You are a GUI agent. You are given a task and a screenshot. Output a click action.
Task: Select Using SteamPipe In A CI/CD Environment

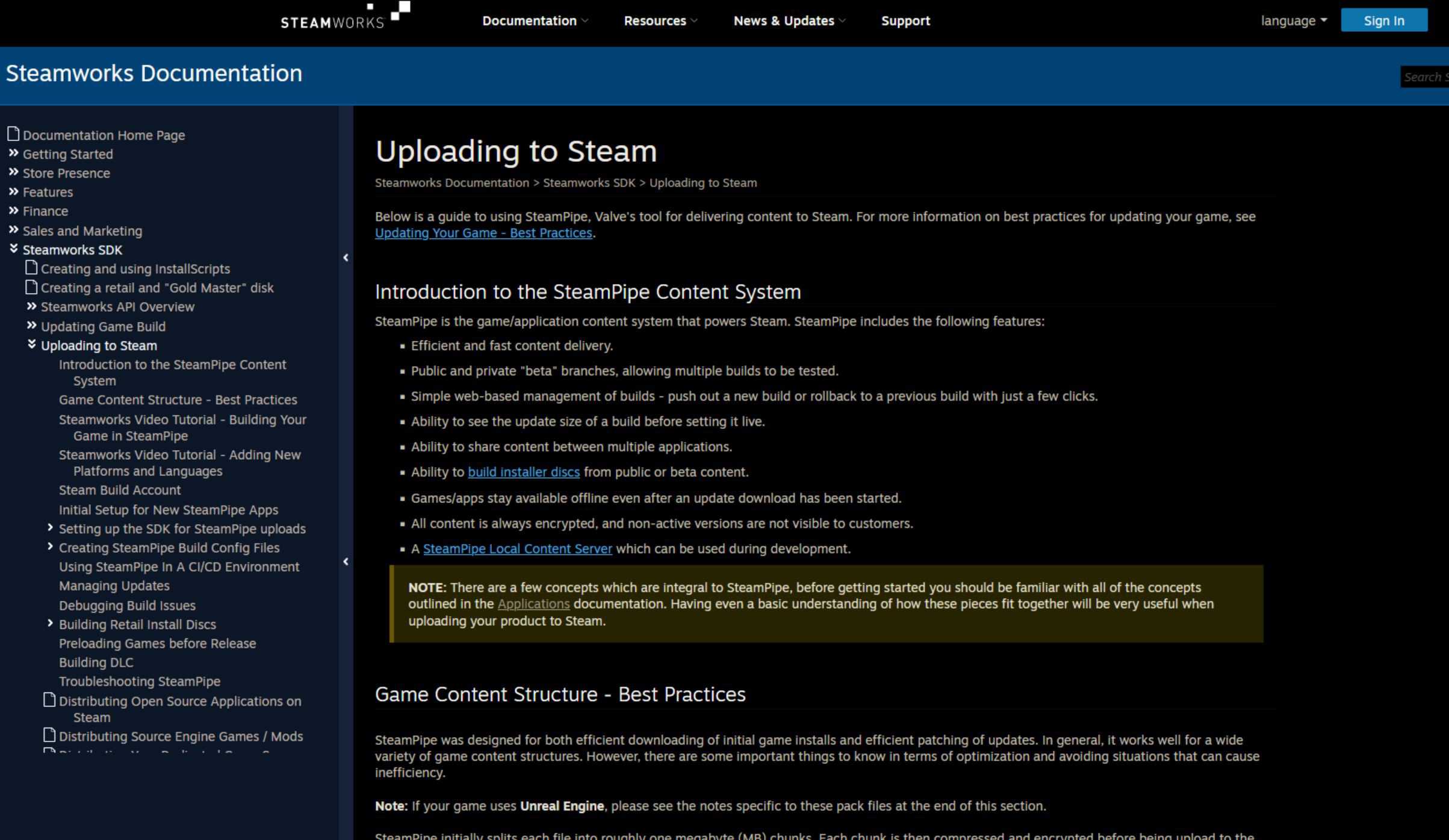click(x=179, y=567)
